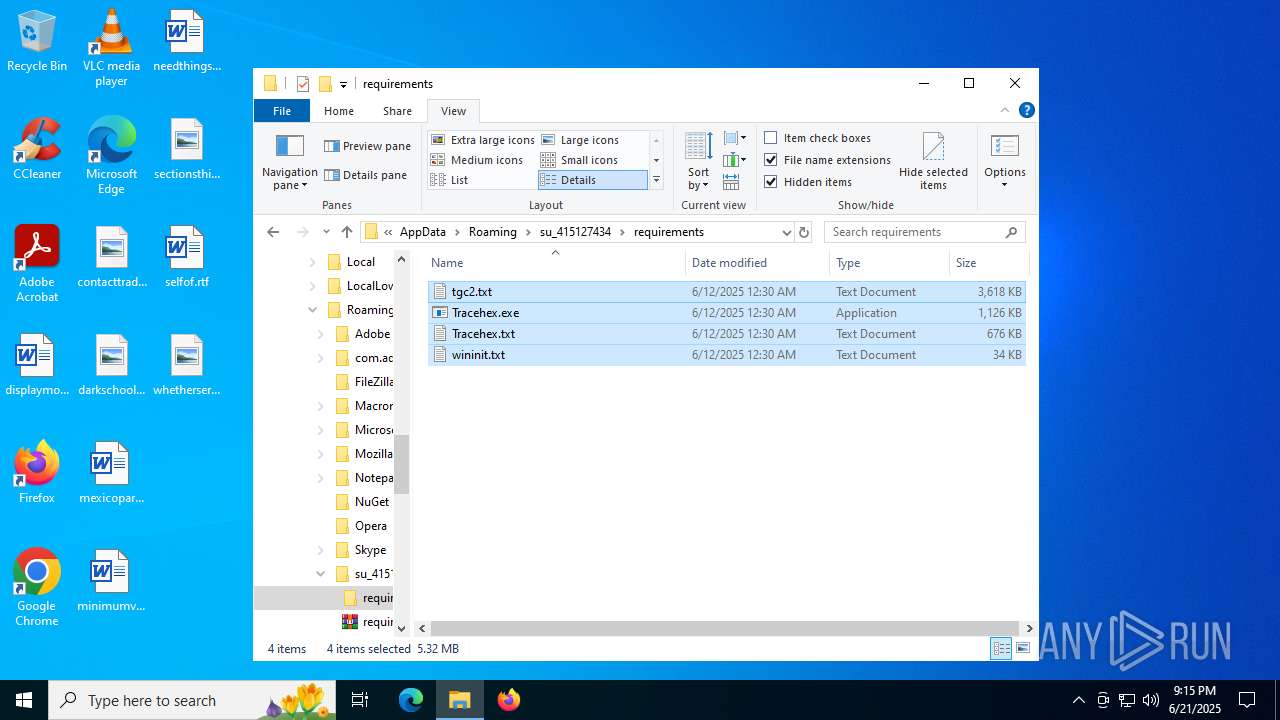Select Large icons layout

pos(580,140)
